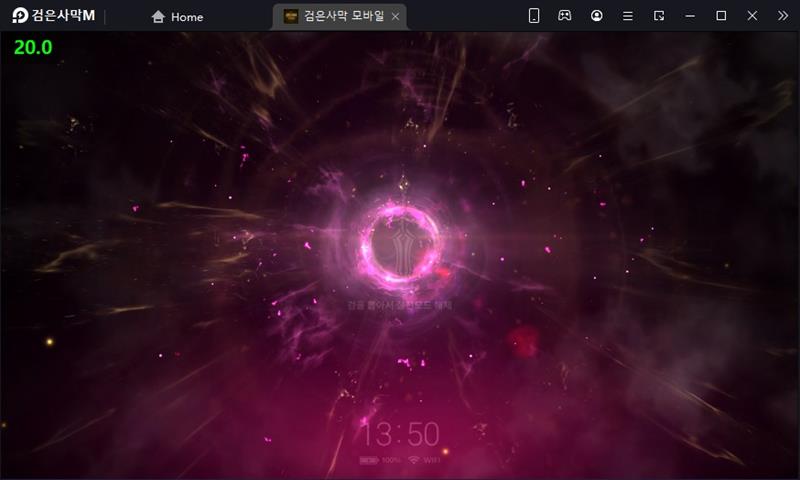Expand the side toolbar with double chevron
The height and width of the screenshot is (480, 800).
pos(783,16)
